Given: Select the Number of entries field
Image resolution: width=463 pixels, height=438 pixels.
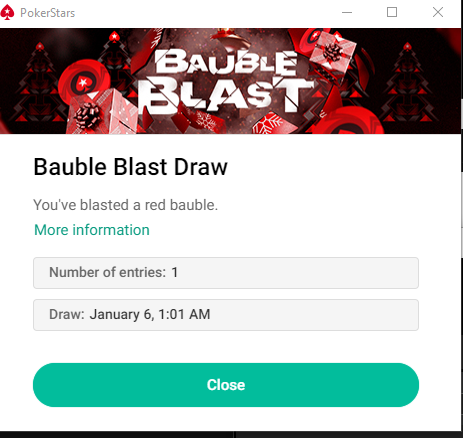Looking at the screenshot, I should point(226,273).
